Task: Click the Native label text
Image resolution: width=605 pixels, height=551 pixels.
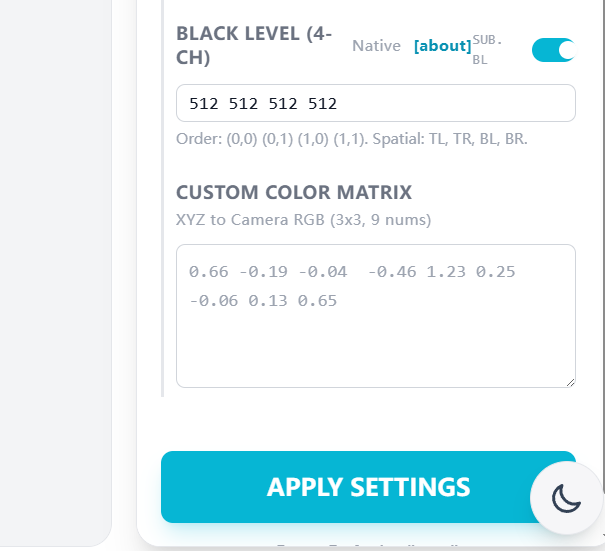Action: (x=376, y=46)
